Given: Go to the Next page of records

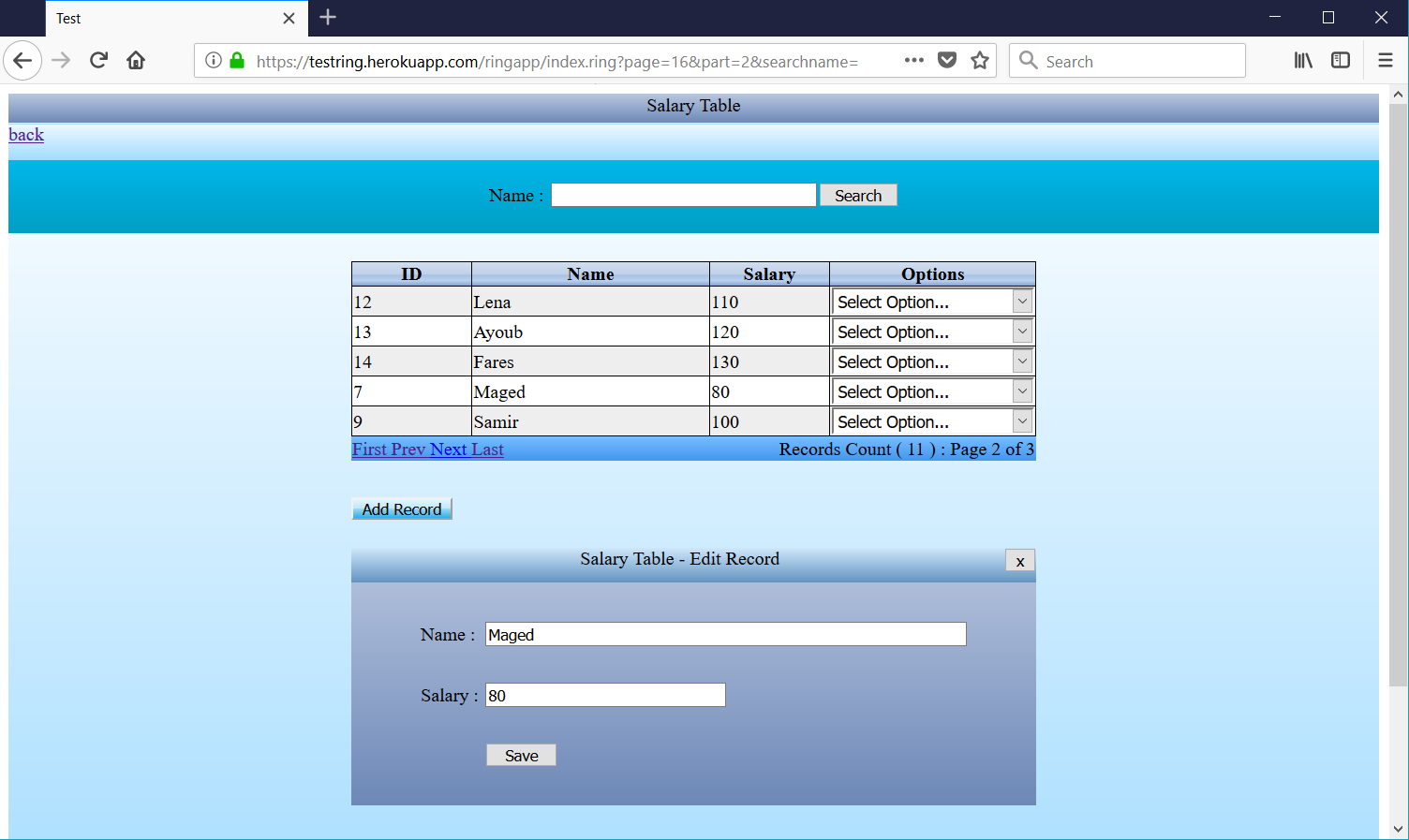Looking at the screenshot, I should (448, 449).
